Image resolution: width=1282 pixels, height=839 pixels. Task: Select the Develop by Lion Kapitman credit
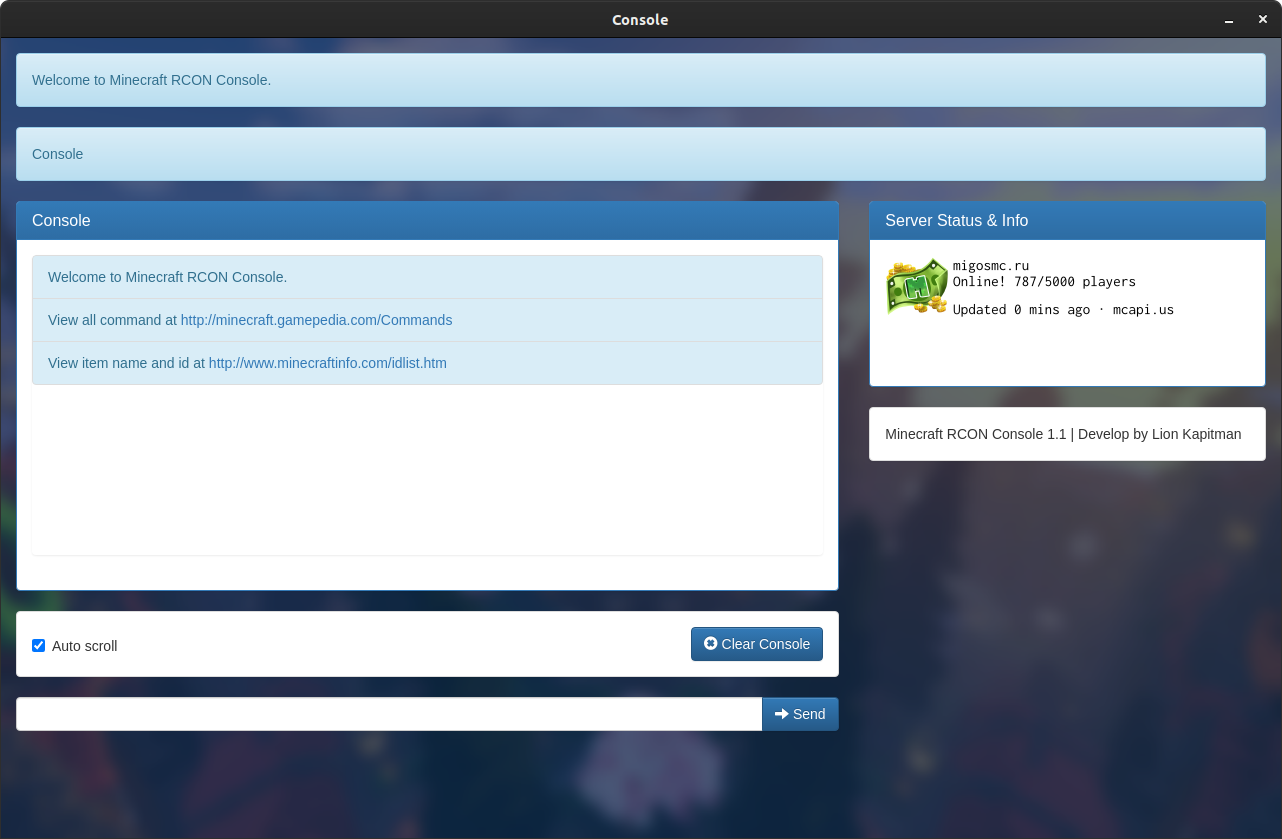[x=1062, y=434]
